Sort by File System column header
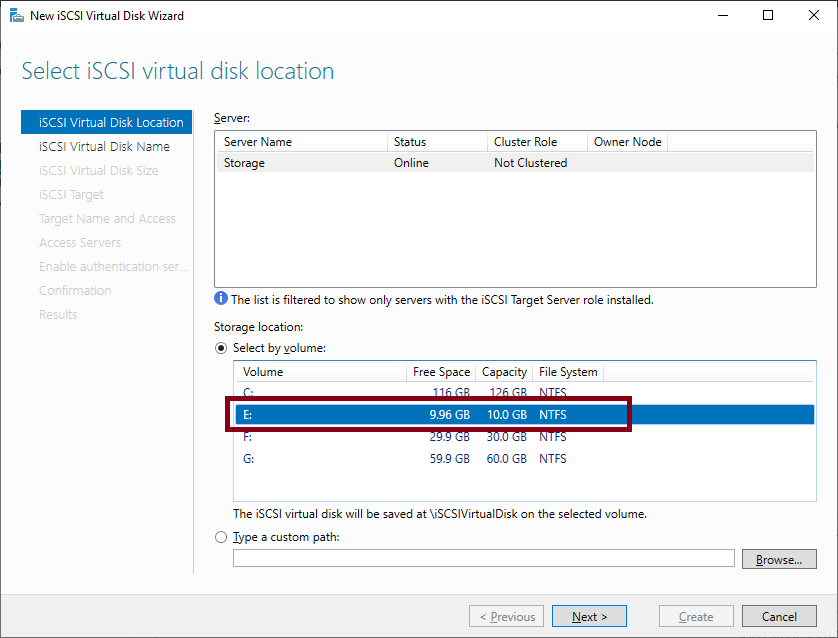 tap(568, 372)
